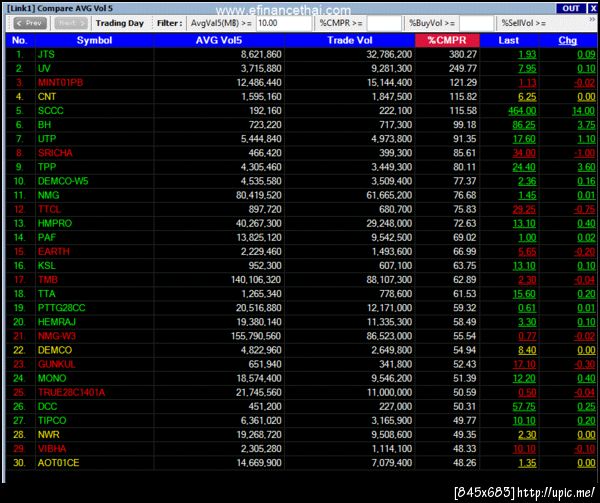Select the TRUE28C1401A symbol
The height and width of the screenshot is (503, 600).
[x=71, y=392]
